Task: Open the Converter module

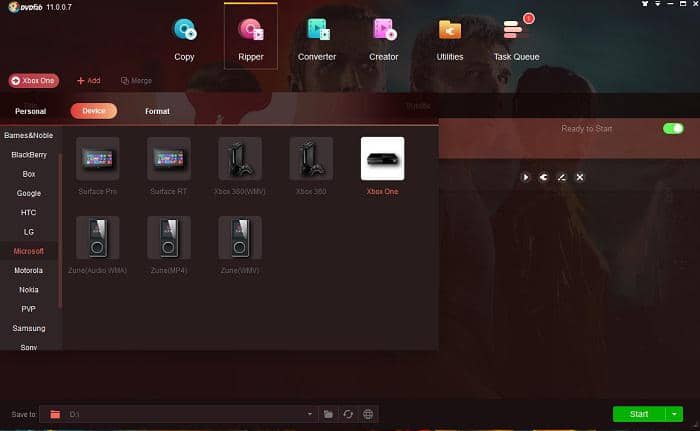Action: [317, 39]
